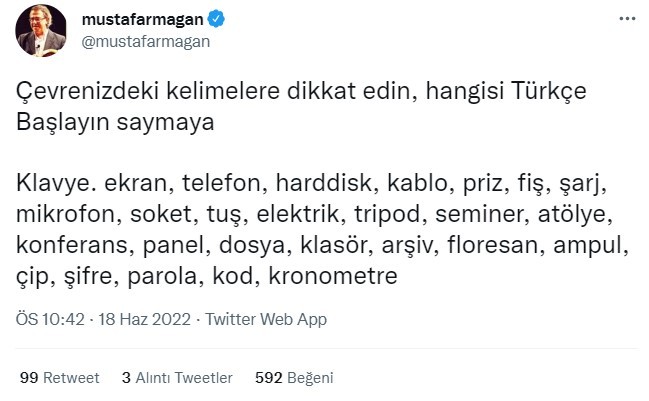Click the word kronometre in the tweet
This screenshot has height=401, width=649.
click(329, 275)
